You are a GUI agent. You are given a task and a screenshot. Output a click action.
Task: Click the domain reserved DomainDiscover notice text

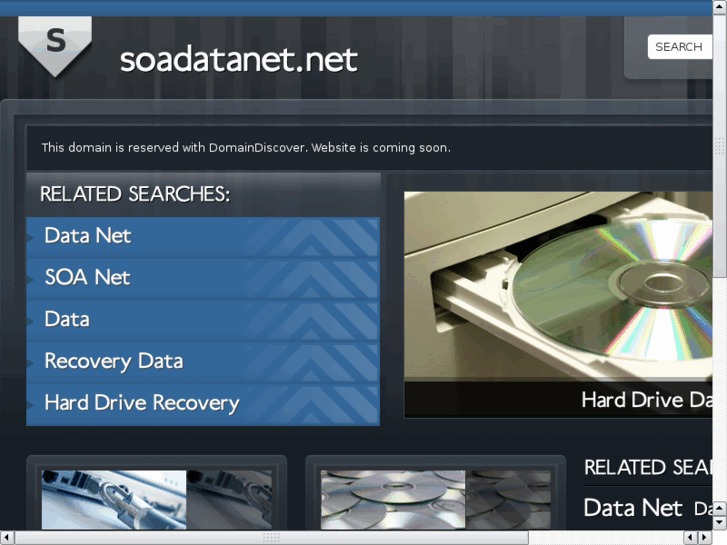point(246,148)
